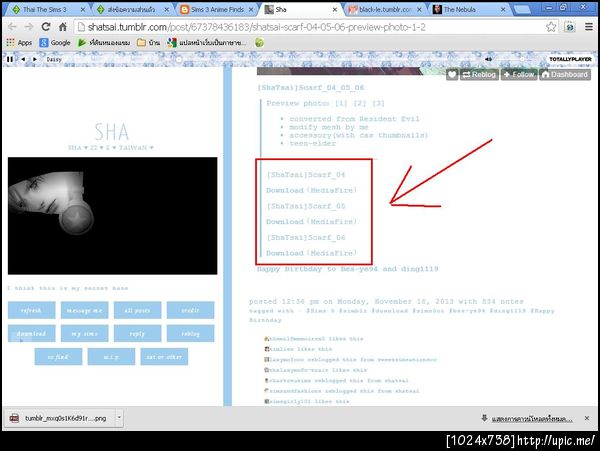Open the green globe bookmark icon

coord(259,42)
